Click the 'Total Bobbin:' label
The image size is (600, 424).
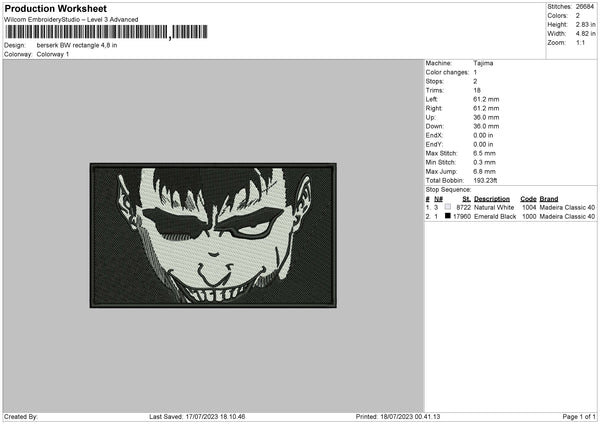tap(445, 181)
